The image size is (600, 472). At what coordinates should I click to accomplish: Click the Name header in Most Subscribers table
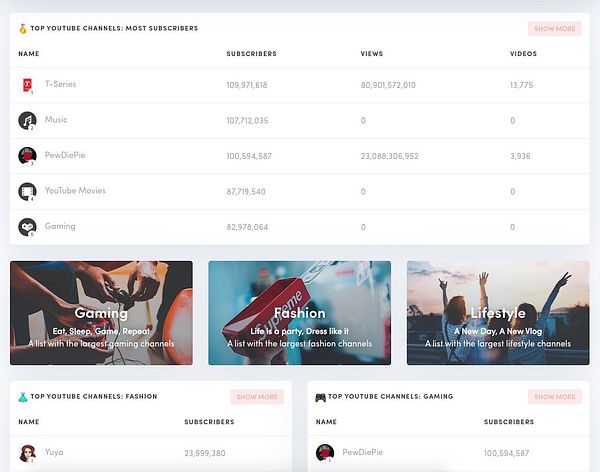point(29,54)
